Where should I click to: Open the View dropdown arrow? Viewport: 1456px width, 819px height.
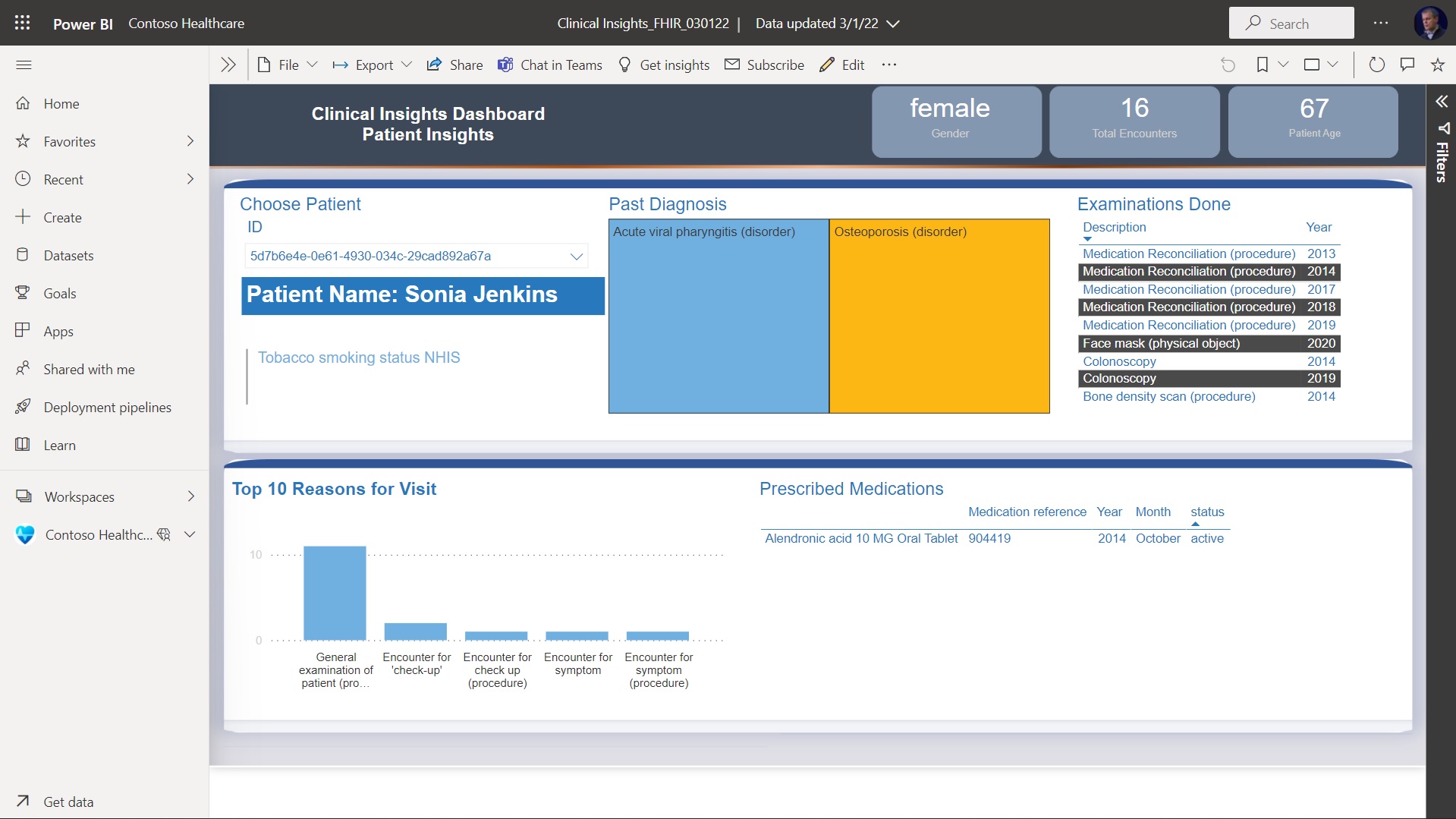click(x=1332, y=65)
